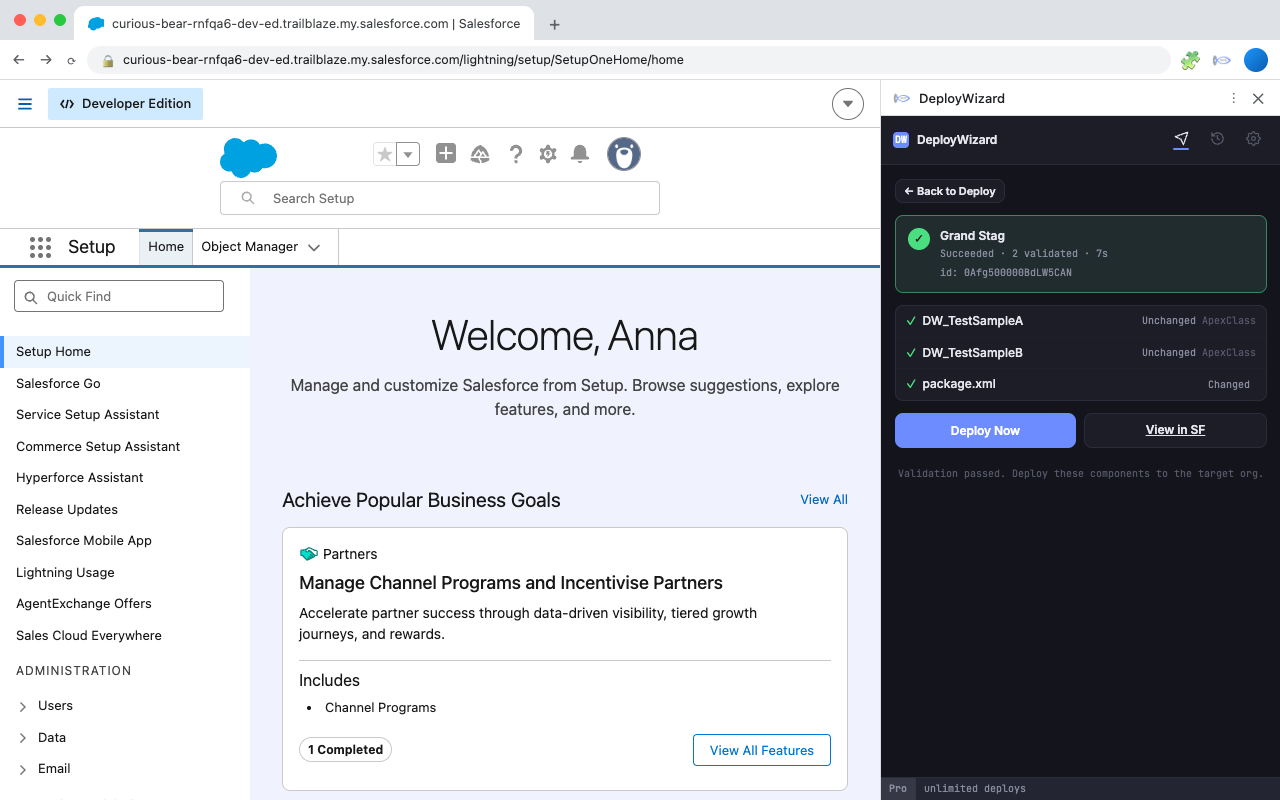Image resolution: width=1280 pixels, height=800 pixels.
Task: Click the Developer Edition badge
Action: [x=125, y=104]
